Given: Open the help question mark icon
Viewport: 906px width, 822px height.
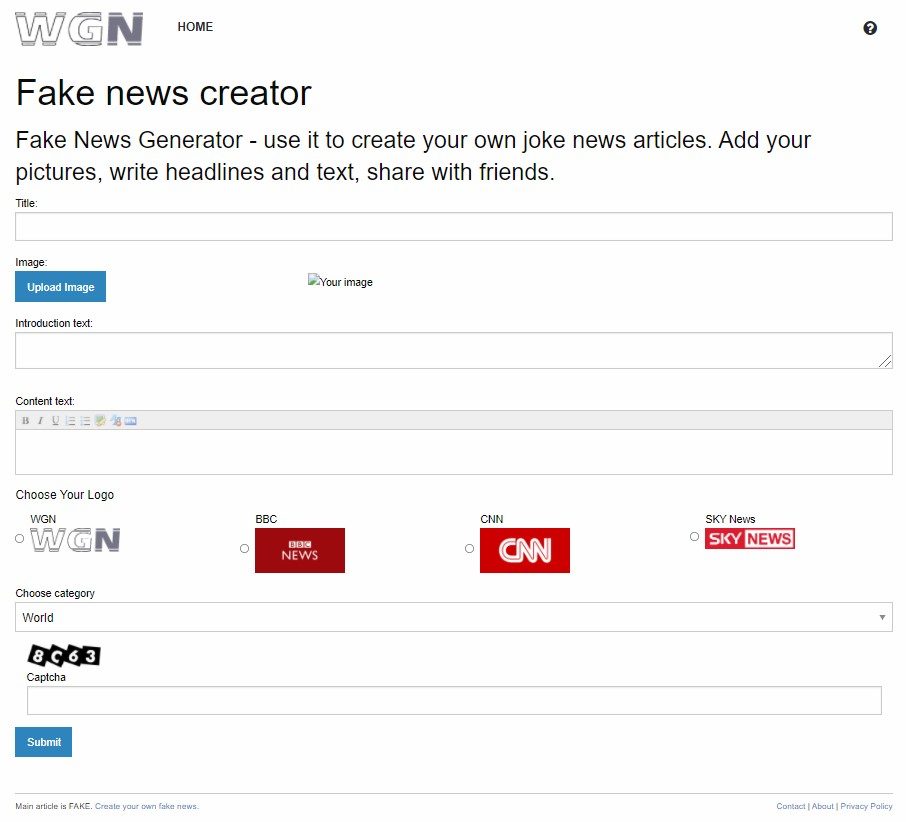Looking at the screenshot, I should [x=870, y=28].
